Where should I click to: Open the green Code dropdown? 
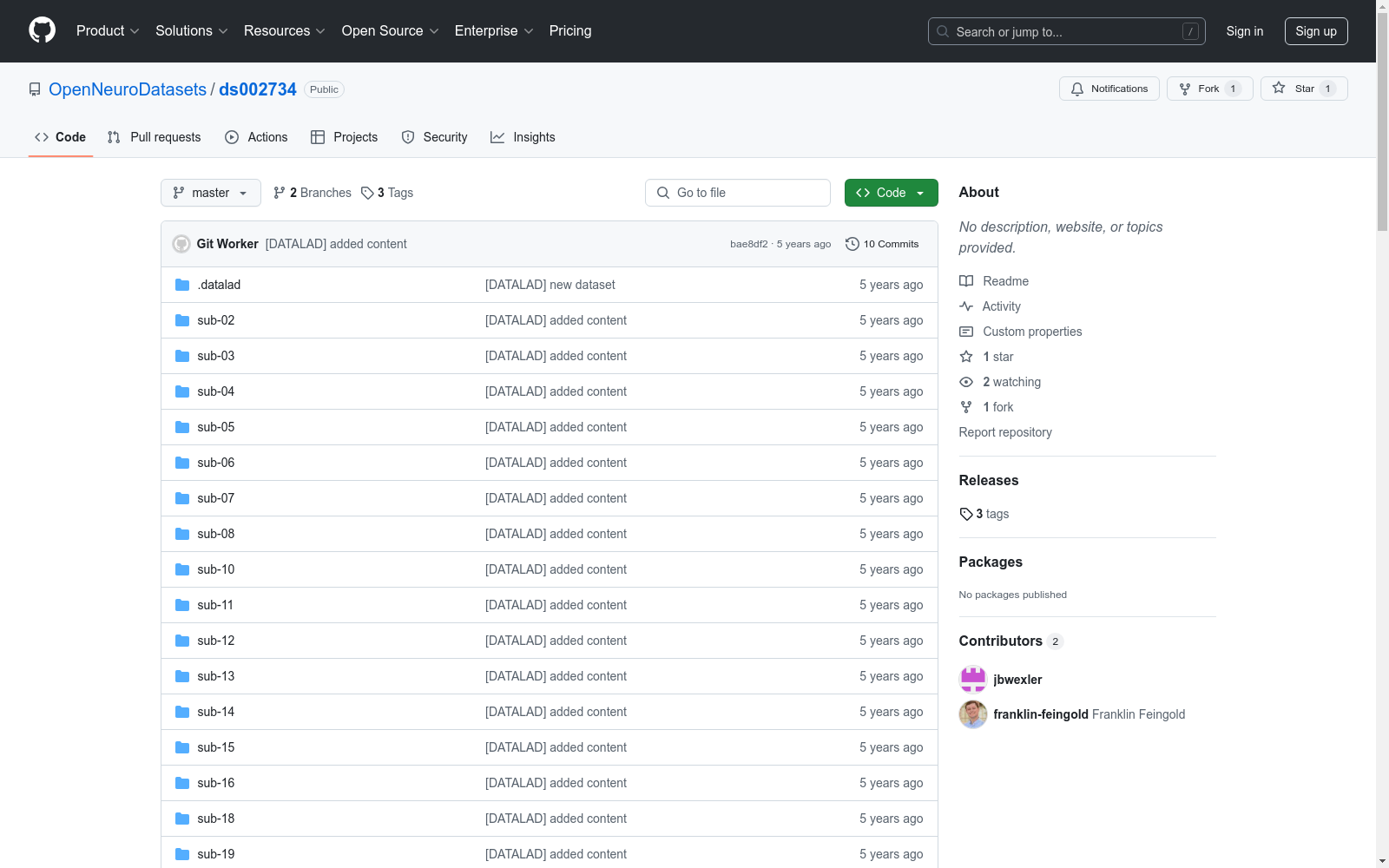892,193
